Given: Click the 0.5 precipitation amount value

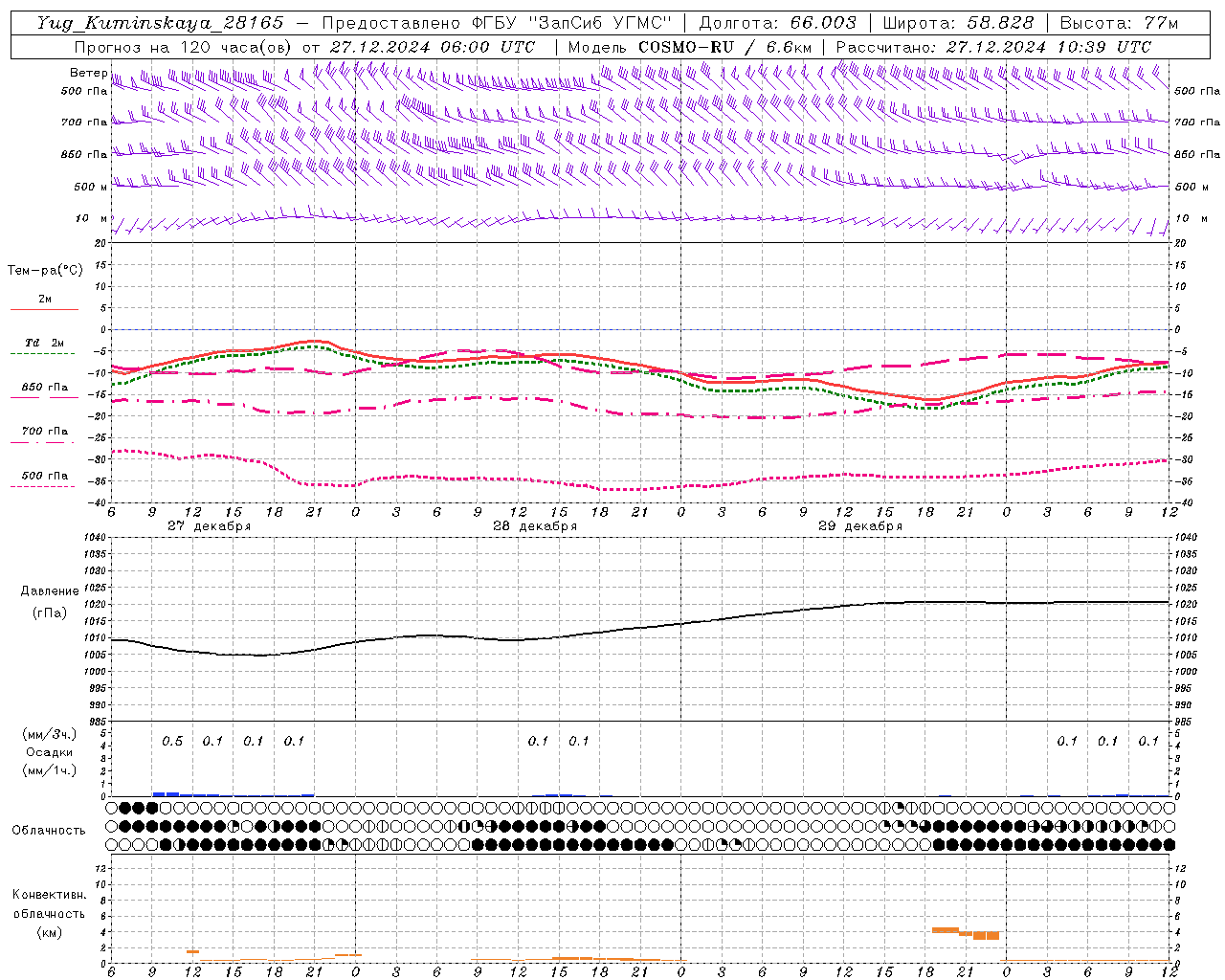Looking at the screenshot, I should tap(172, 741).
